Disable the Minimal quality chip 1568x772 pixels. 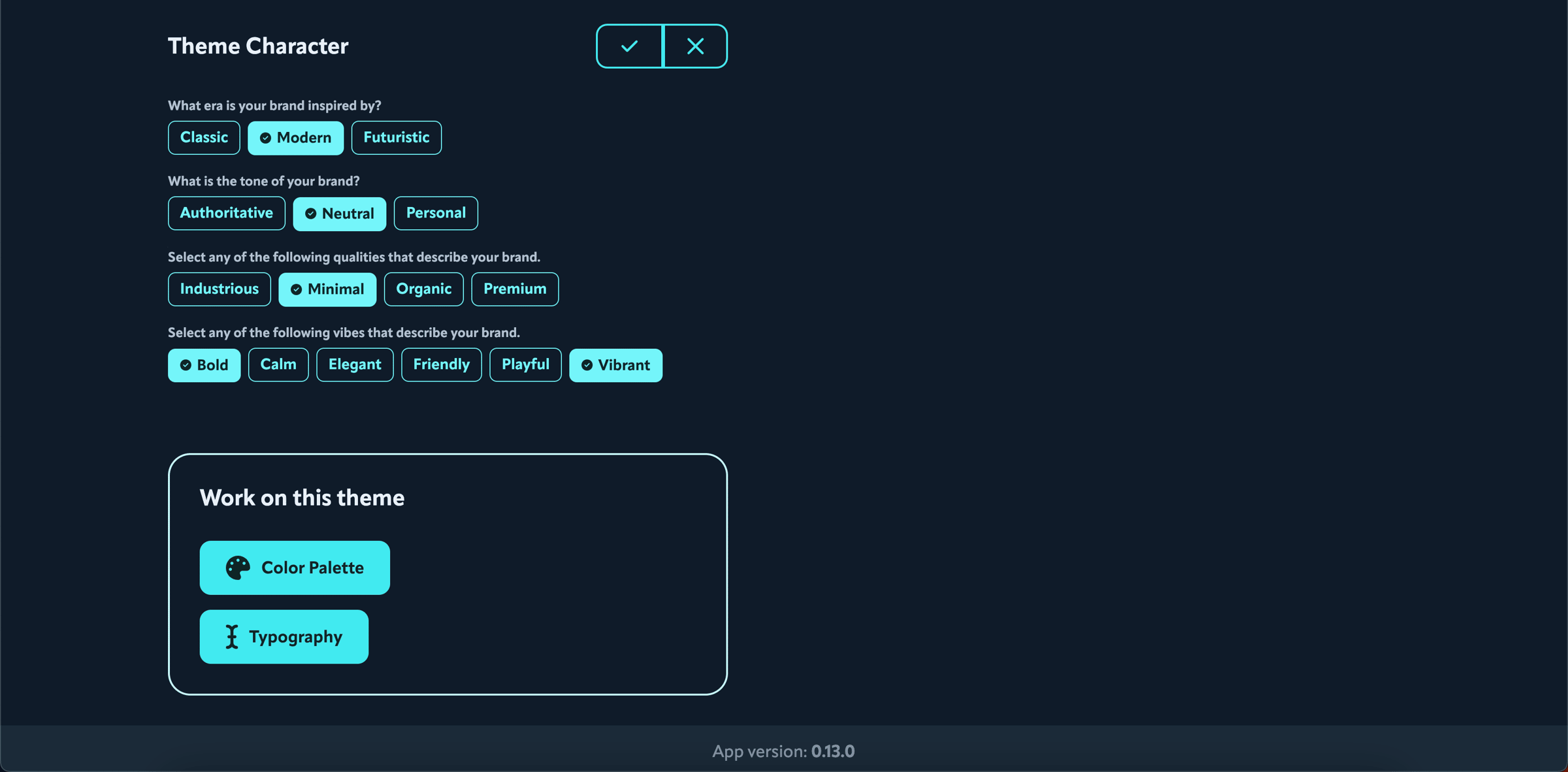[x=327, y=289]
